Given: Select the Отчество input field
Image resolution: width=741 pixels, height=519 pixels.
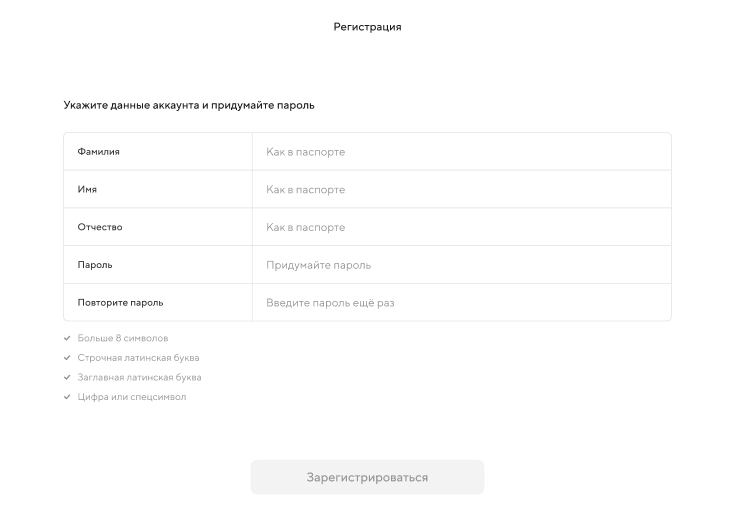Looking at the screenshot, I should coord(460,227).
